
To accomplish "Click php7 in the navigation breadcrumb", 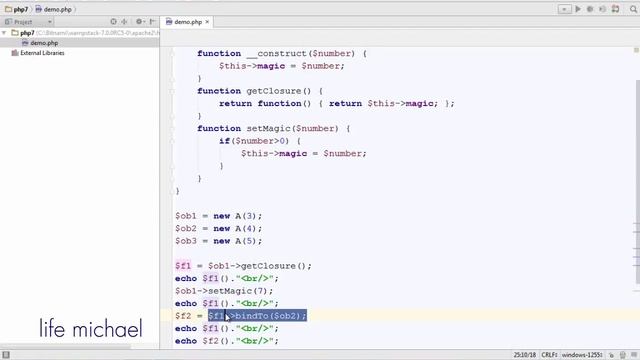I will coord(16,9).
